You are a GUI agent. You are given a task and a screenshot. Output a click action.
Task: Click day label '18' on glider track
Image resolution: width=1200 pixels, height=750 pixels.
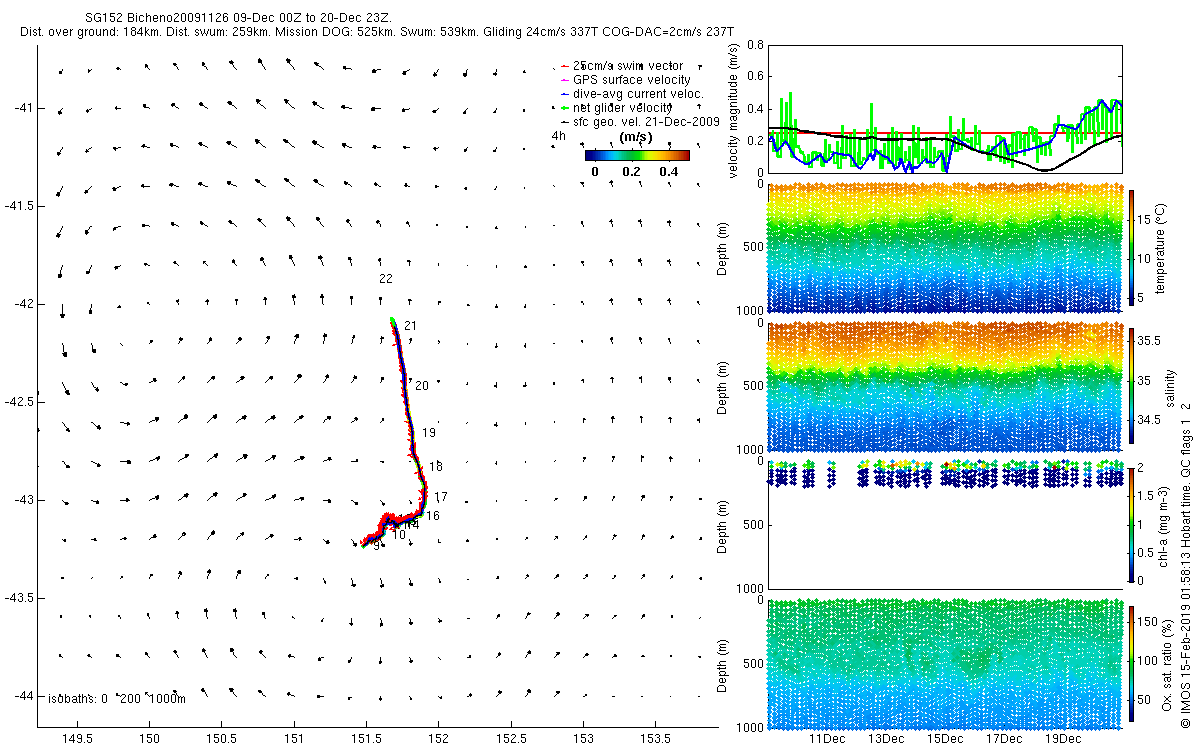click(x=436, y=467)
